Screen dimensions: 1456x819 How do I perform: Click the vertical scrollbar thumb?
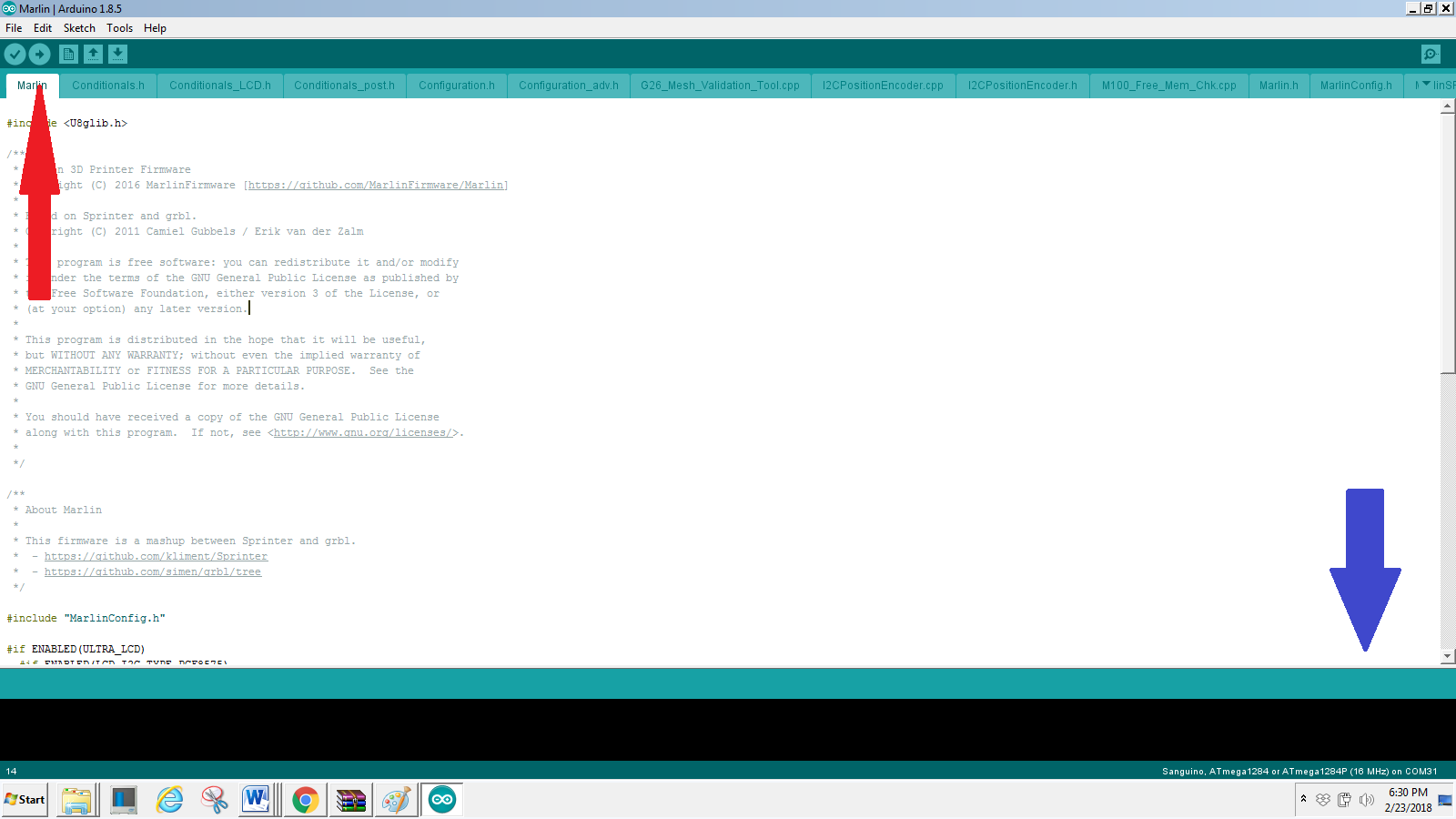tap(1448, 243)
